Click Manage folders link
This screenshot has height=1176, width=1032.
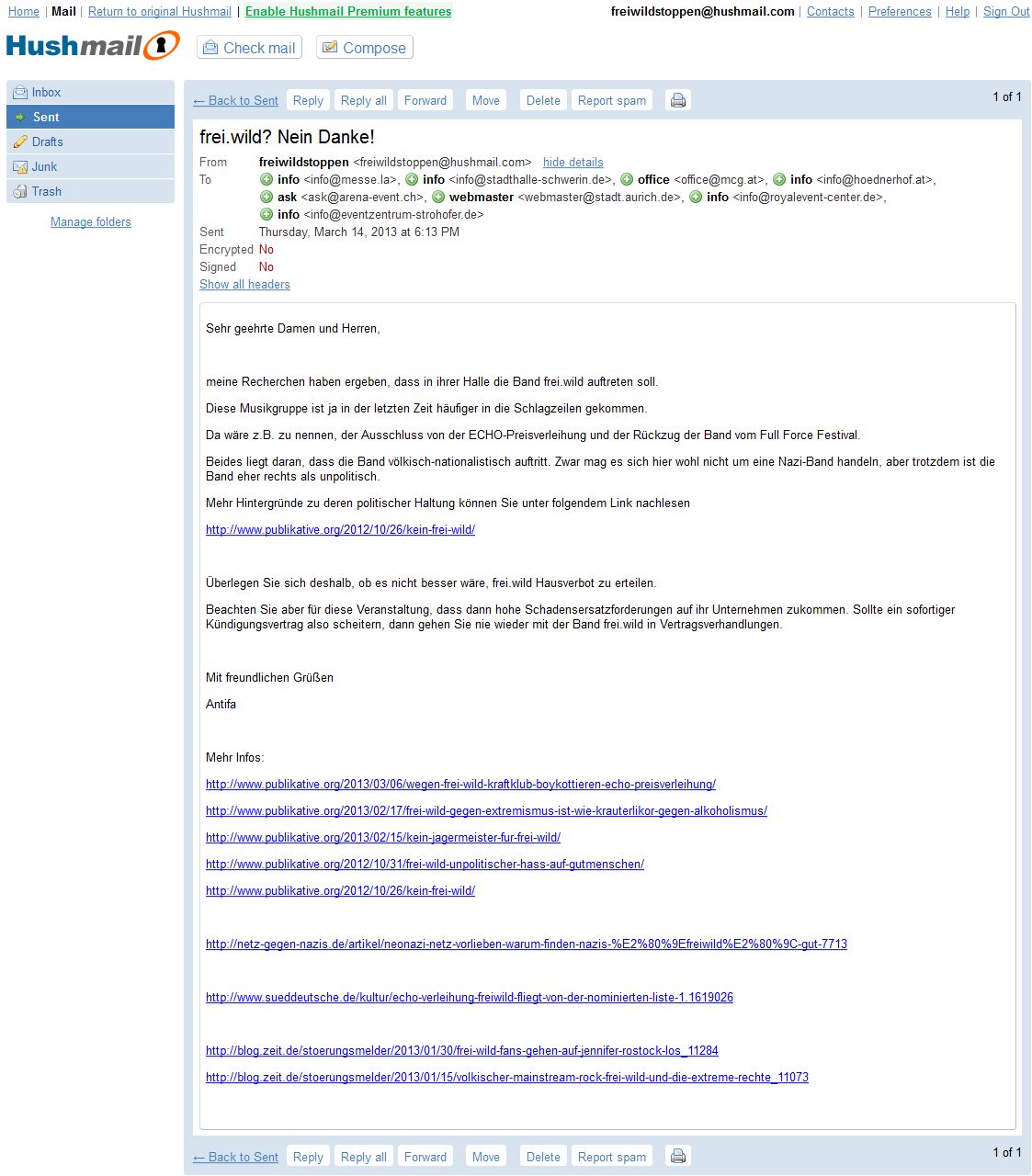pos(90,222)
